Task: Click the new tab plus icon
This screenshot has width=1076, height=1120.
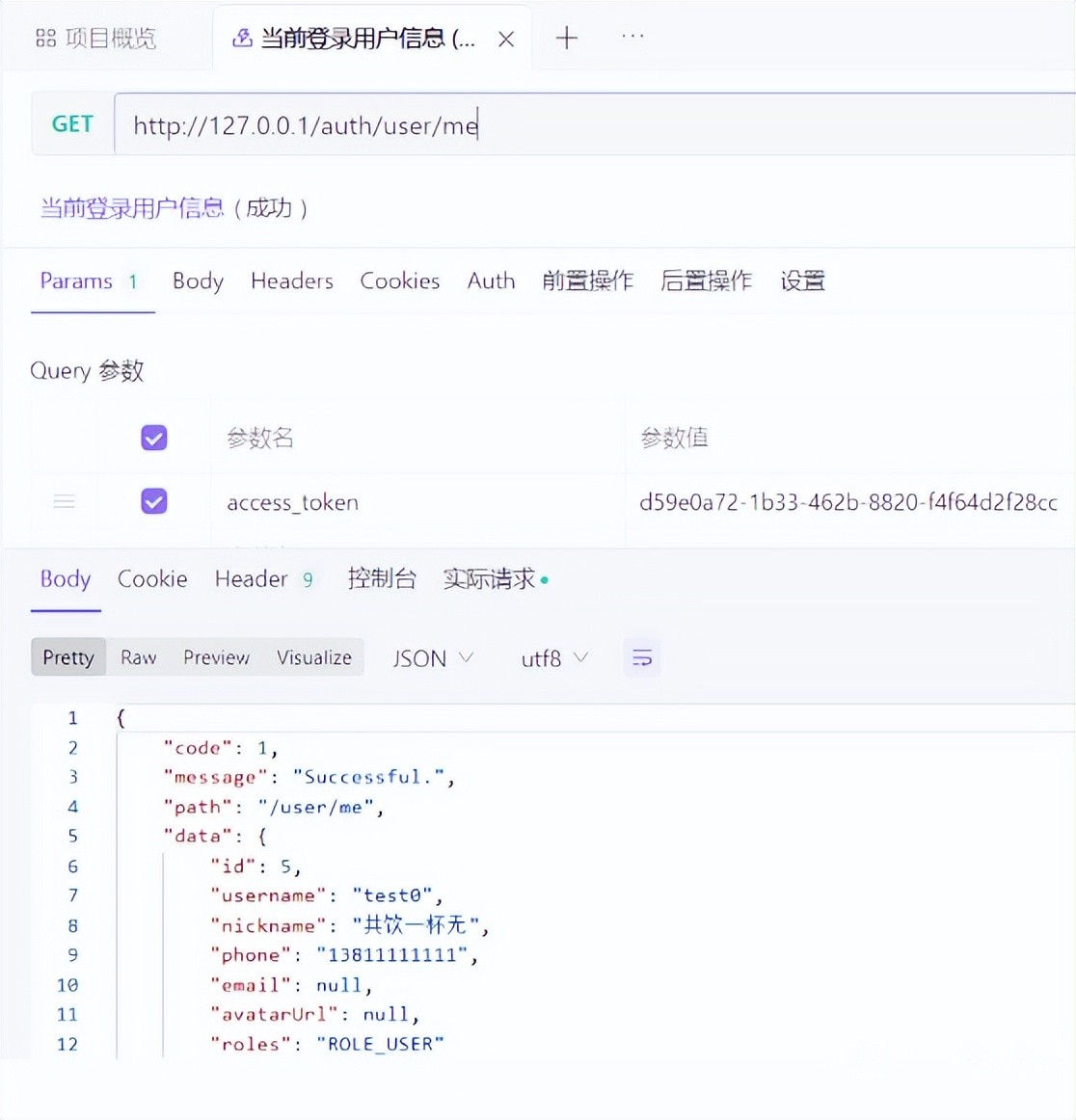Action: 567,39
